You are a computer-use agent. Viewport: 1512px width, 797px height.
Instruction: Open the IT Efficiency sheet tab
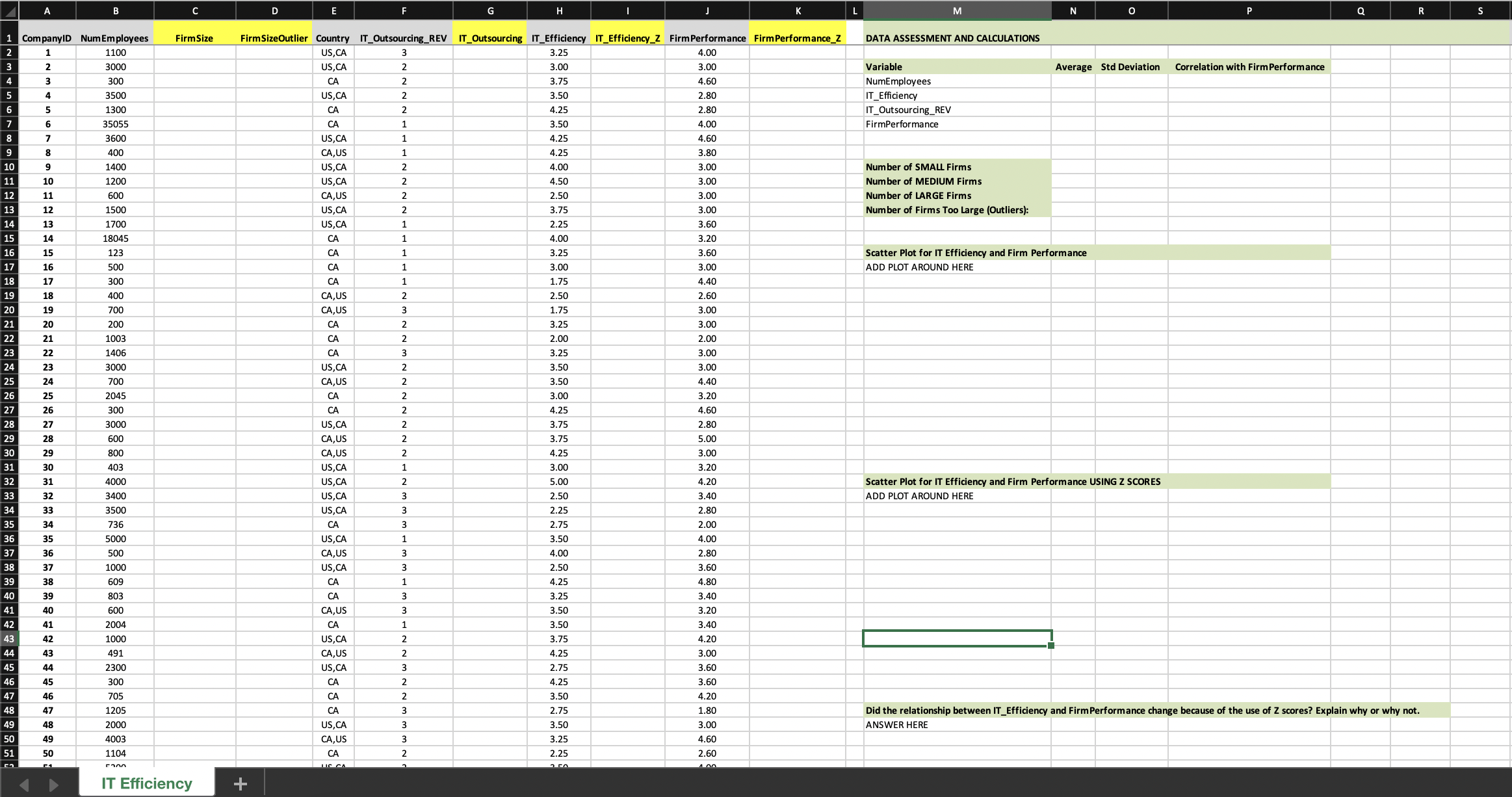tap(147, 783)
